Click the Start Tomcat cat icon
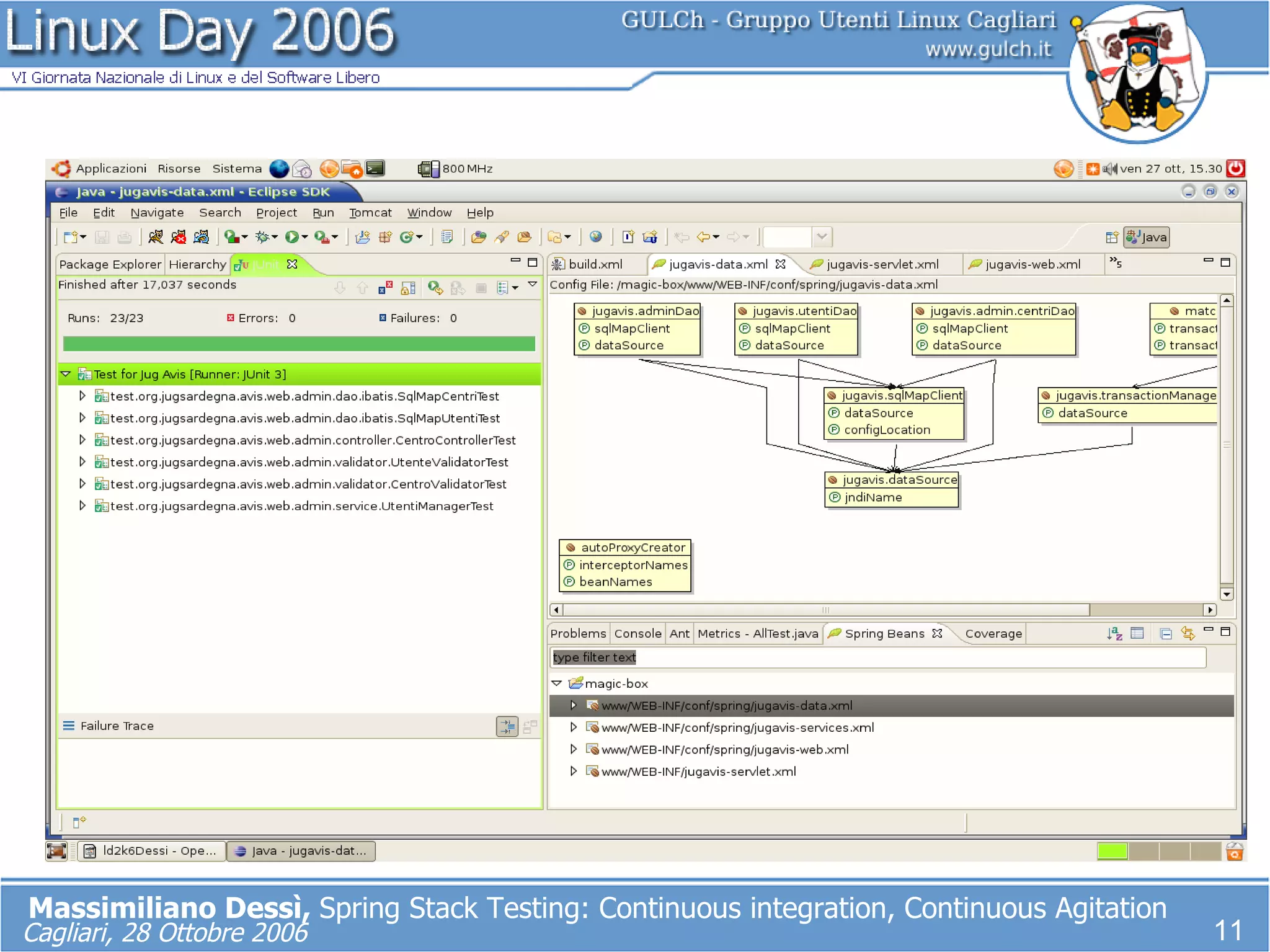 [x=156, y=237]
